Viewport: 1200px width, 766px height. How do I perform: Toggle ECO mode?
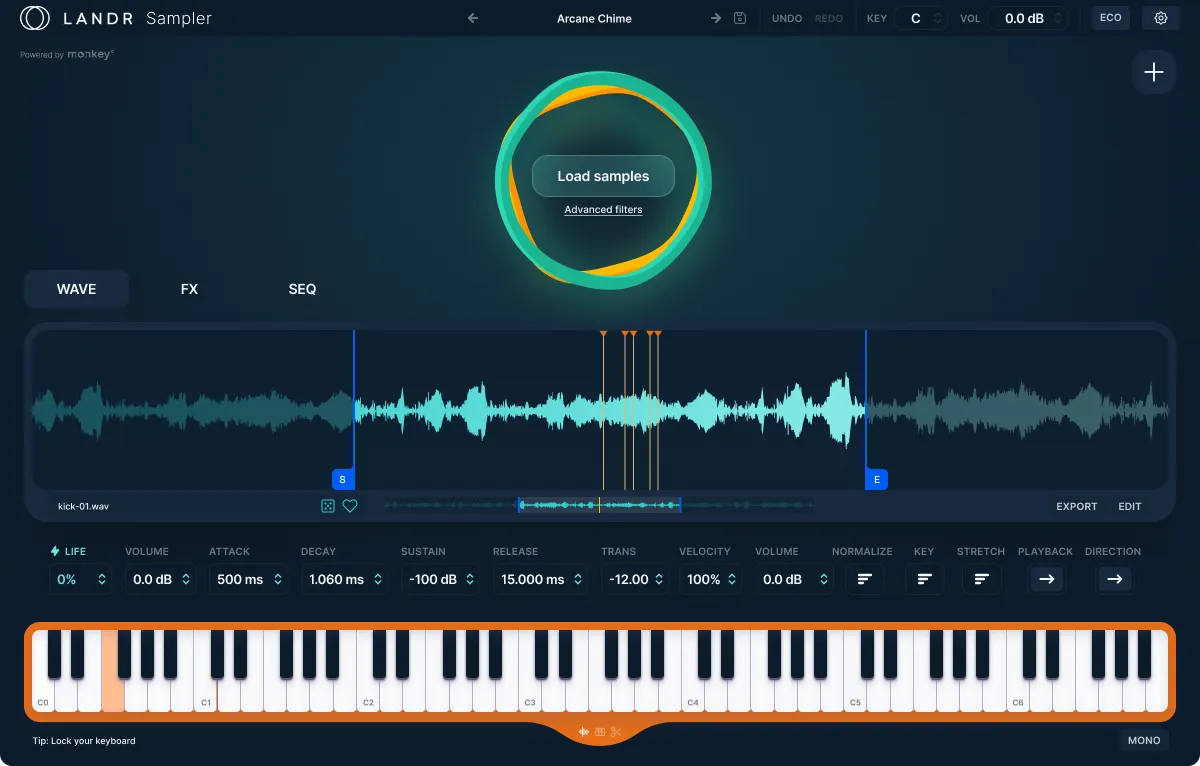[1110, 18]
